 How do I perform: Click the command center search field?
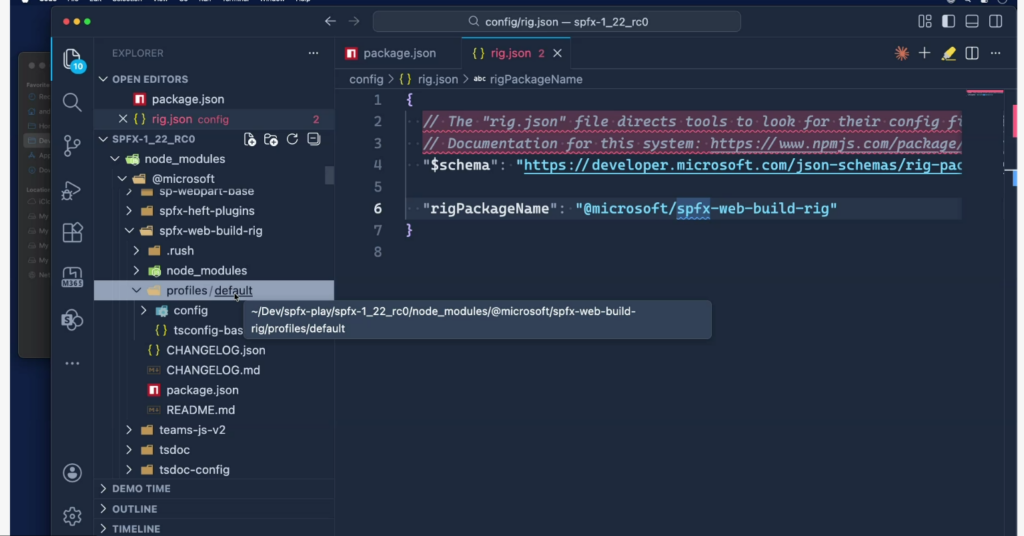(x=557, y=21)
